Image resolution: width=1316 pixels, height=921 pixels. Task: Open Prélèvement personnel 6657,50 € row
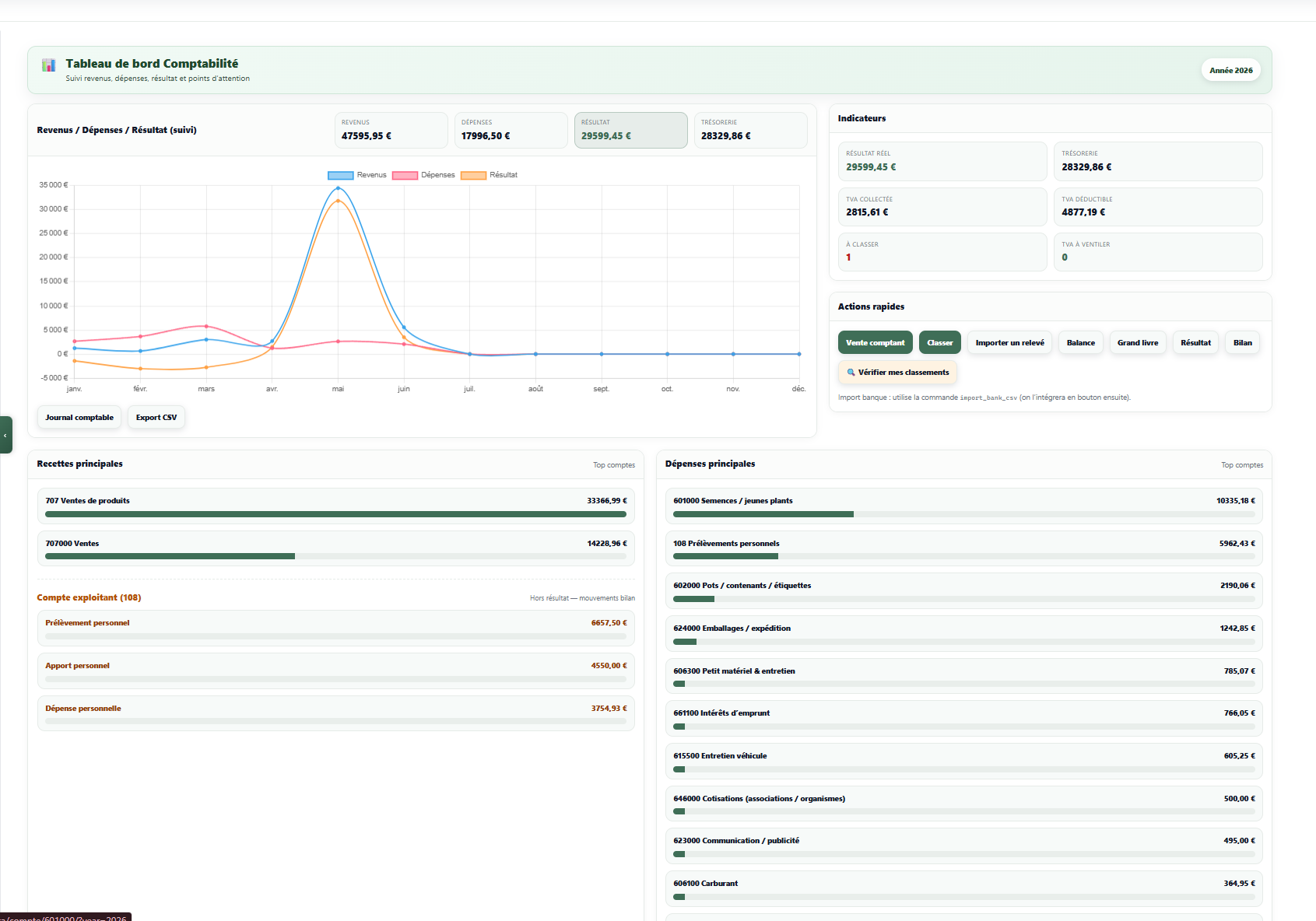pyautogui.click(x=336, y=628)
